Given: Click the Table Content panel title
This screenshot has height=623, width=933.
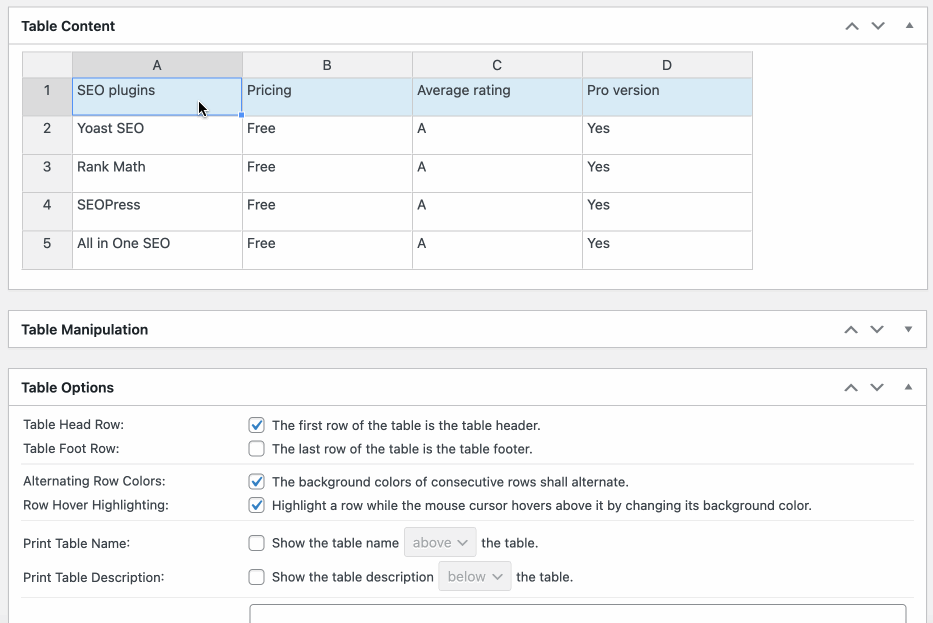Looking at the screenshot, I should (x=68, y=26).
